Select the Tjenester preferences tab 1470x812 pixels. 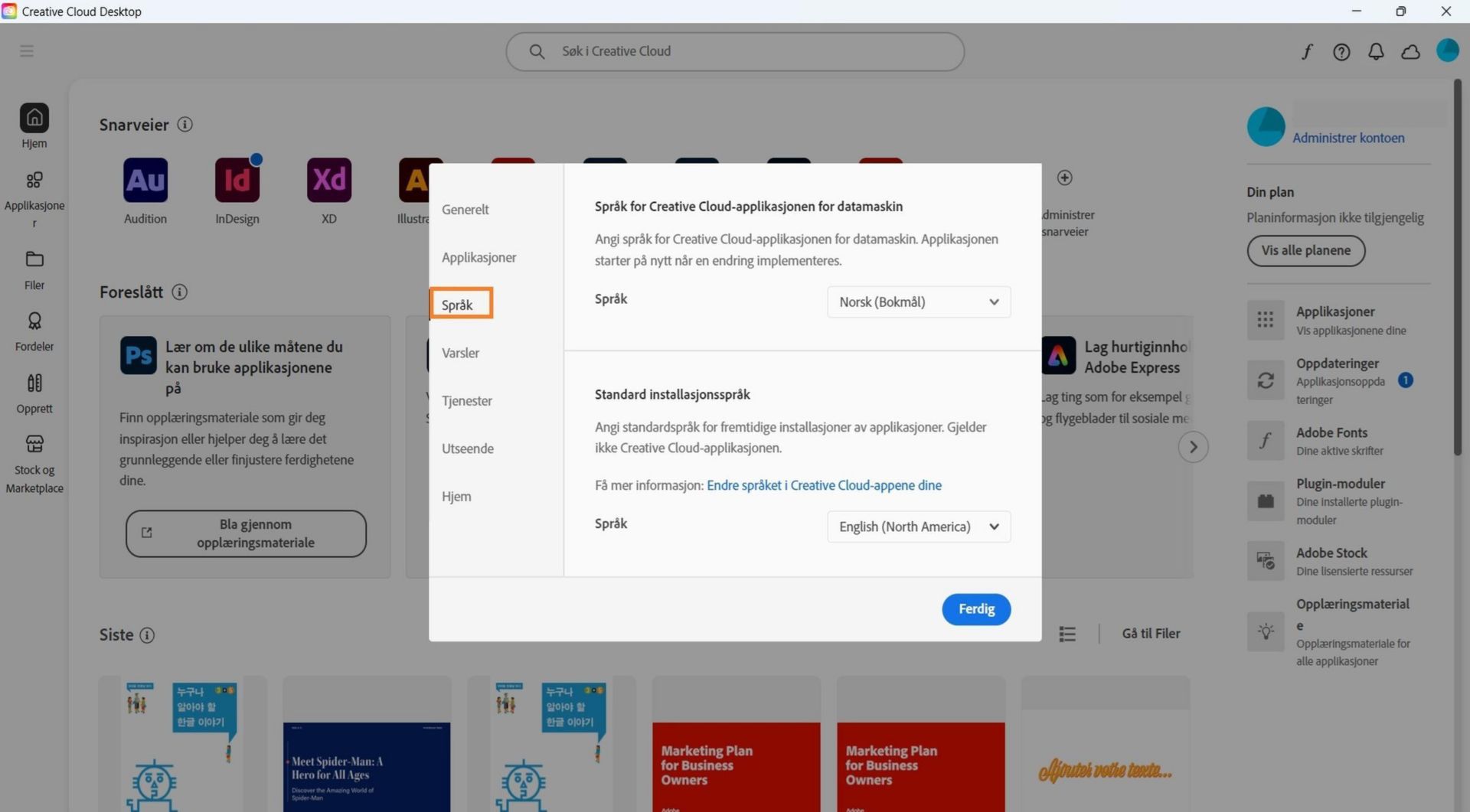(x=466, y=401)
